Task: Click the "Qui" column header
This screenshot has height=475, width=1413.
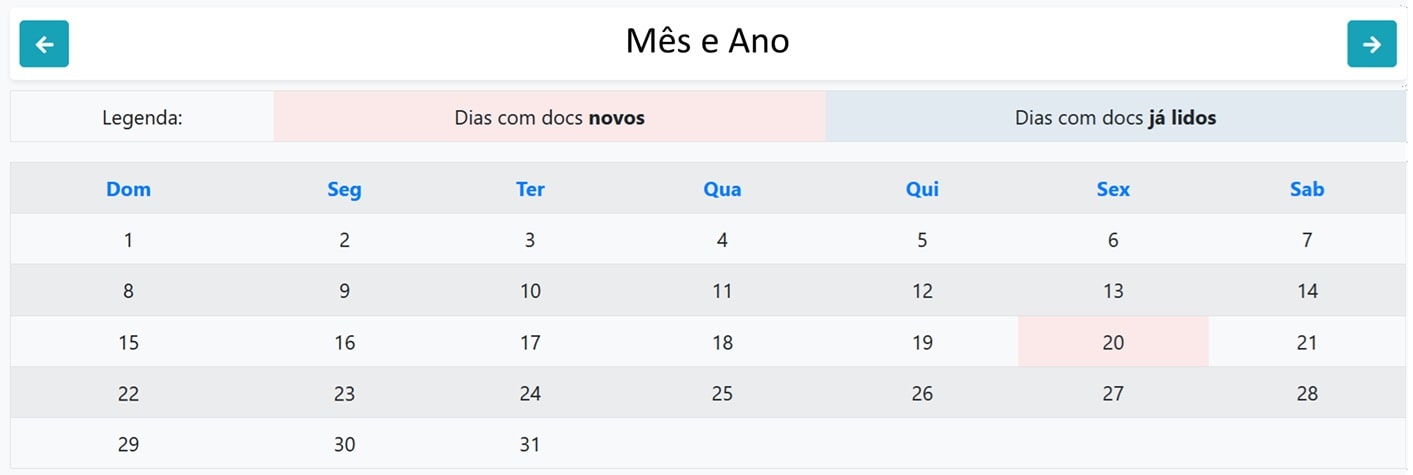Action: tap(922, 189)
